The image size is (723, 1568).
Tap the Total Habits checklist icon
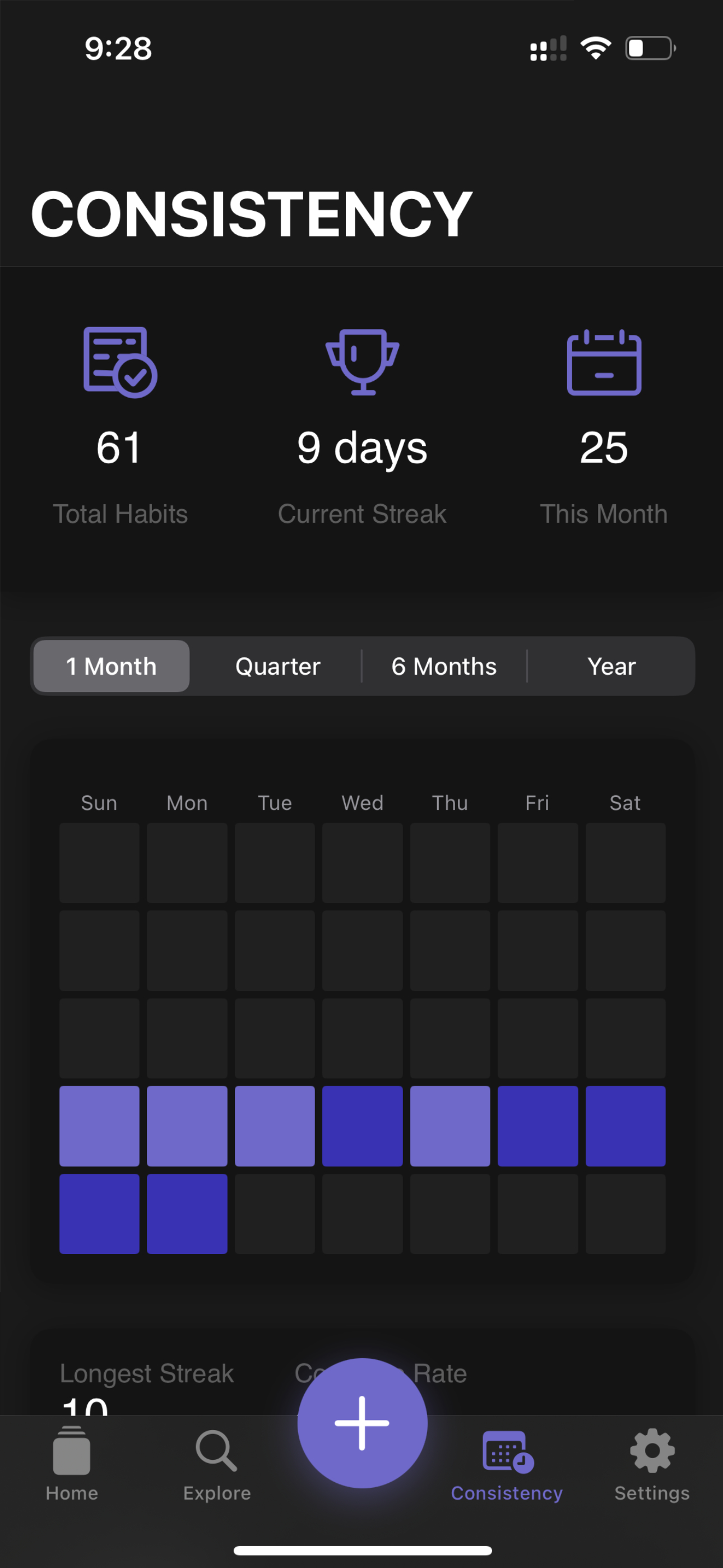[121, 362]
